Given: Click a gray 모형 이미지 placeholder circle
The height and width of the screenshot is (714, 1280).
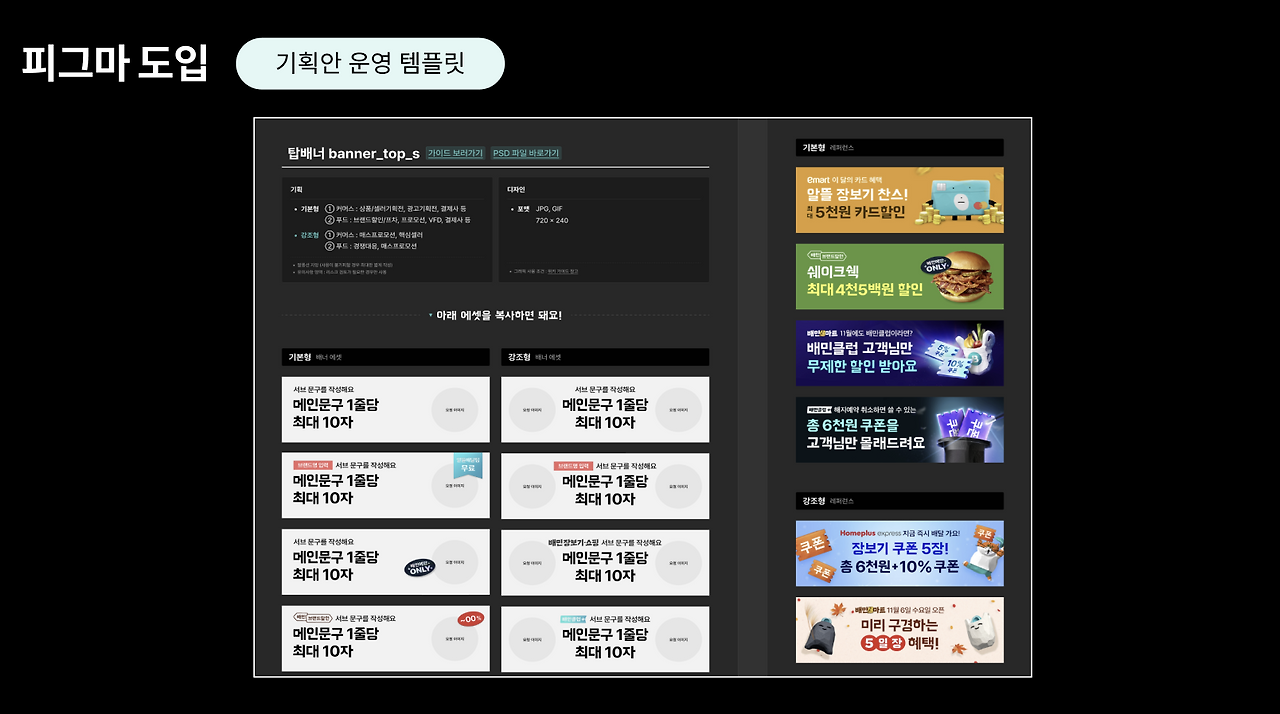Looking at the screenshot, I should [x=455, y=409].
